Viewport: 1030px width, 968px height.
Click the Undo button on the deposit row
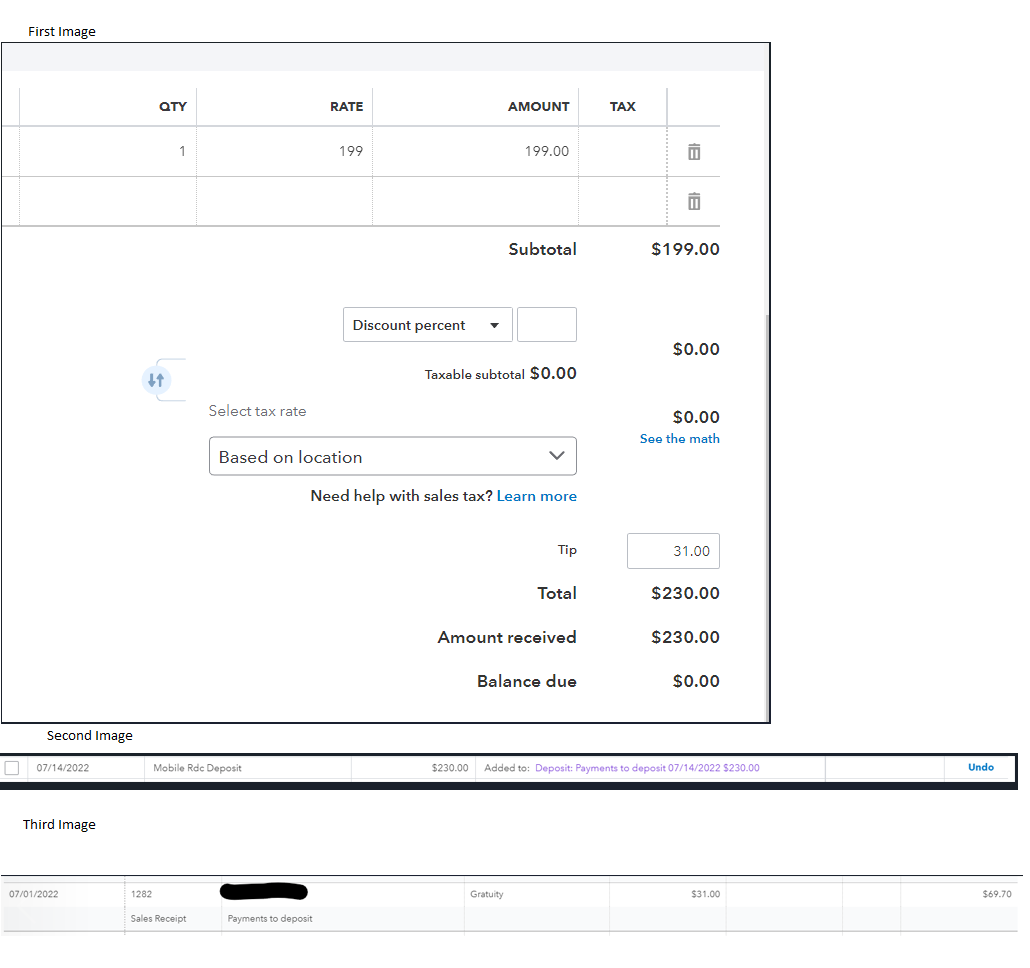pyautogui.click(x=980, y=767)
